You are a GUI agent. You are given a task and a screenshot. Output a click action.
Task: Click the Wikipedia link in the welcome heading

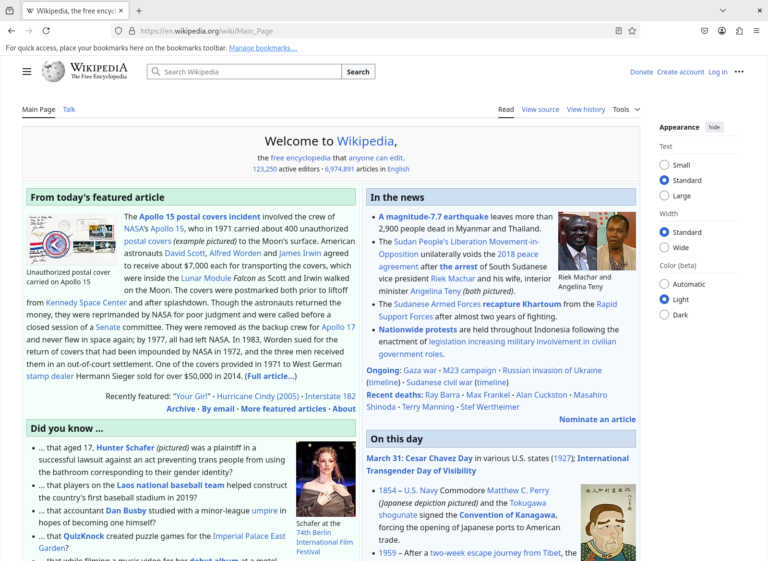(x=365, y=141)
